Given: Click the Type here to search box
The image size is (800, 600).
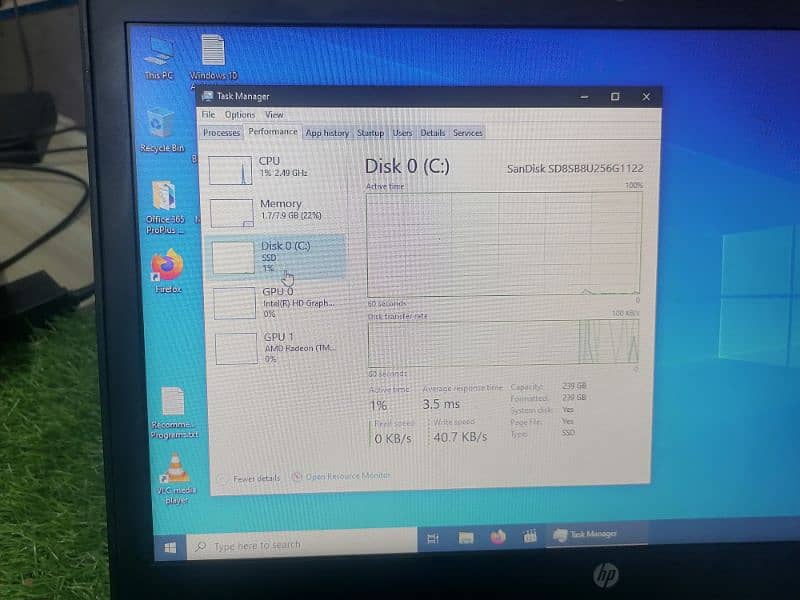Looking at the screenshot, I should click(x=300, y=545).
